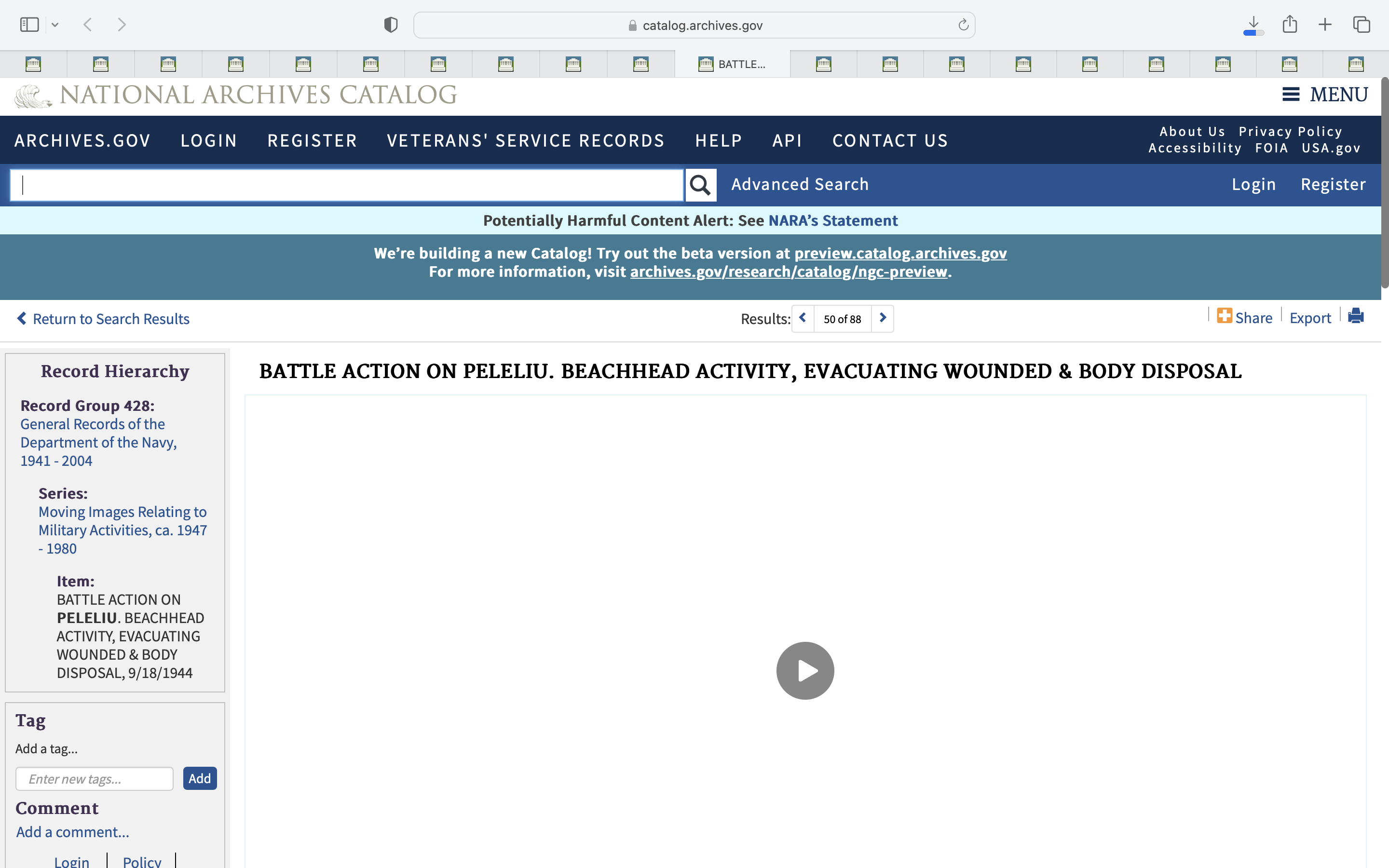
Task: Open a new browser tab
Action: tap(1325, 25)
